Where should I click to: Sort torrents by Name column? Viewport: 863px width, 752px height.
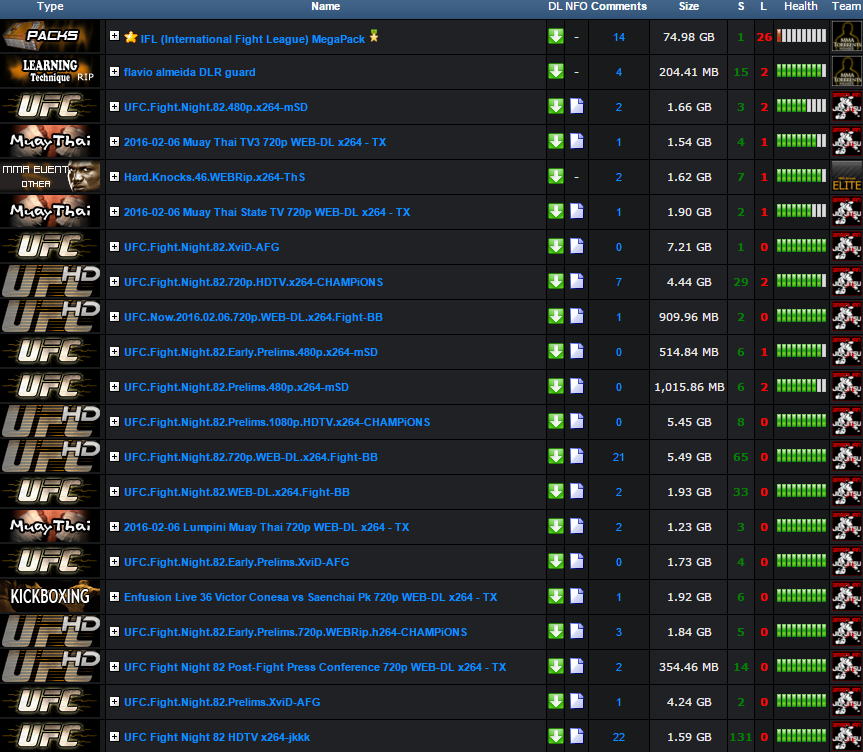coord(325,7)
